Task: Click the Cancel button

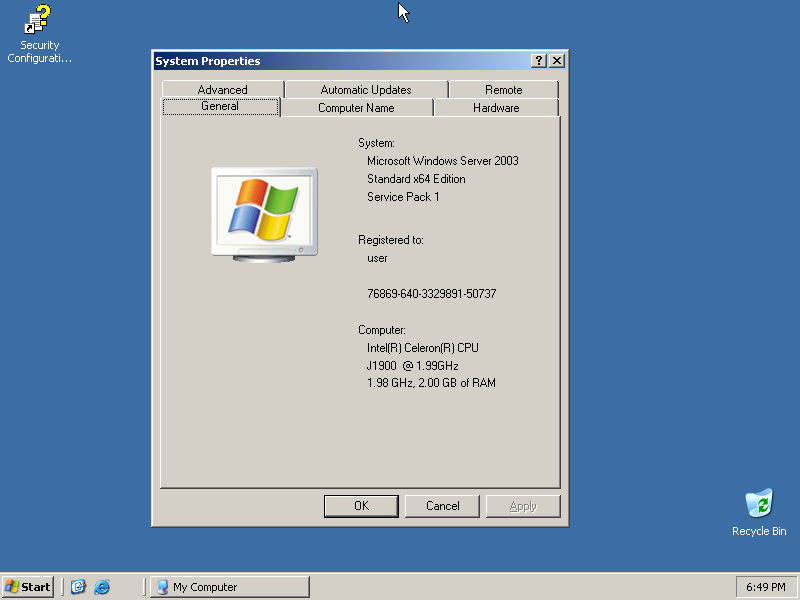Action: [443, 506]
